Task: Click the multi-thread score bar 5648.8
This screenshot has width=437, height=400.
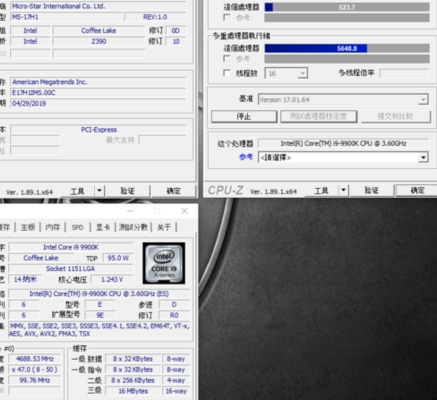Action: 347,49
